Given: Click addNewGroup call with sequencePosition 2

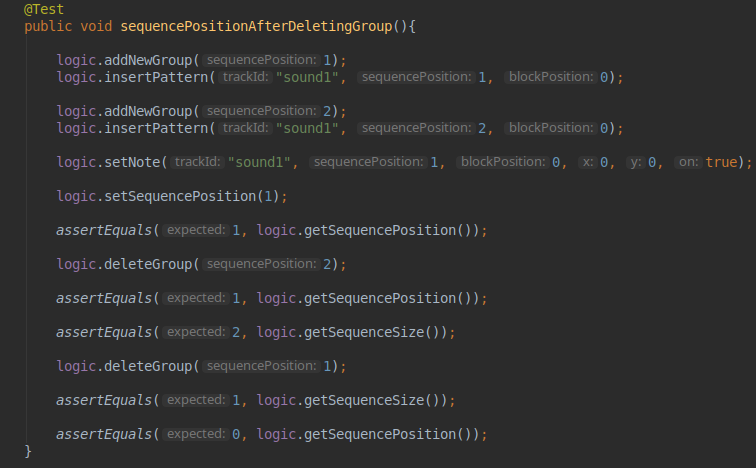Looking at the screenshot, I should [148, 111].
